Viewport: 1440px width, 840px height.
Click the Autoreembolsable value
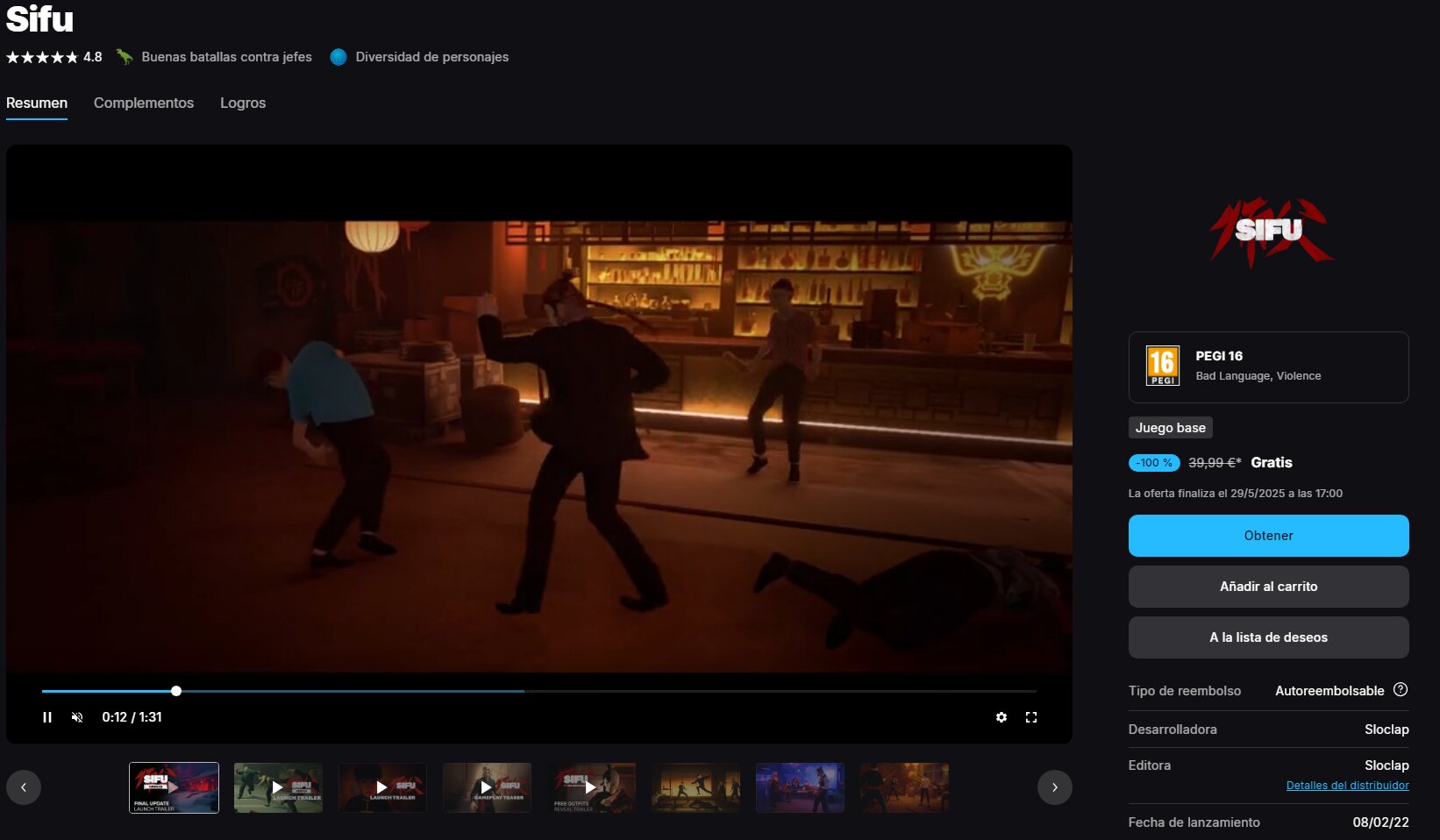1330,691
